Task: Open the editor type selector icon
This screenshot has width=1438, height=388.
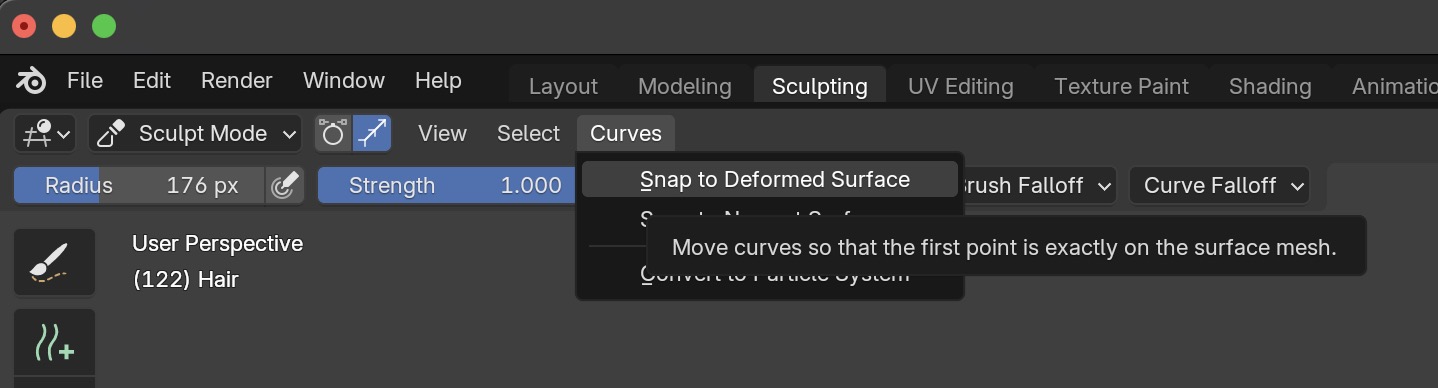Action: [x=46, y=134]
